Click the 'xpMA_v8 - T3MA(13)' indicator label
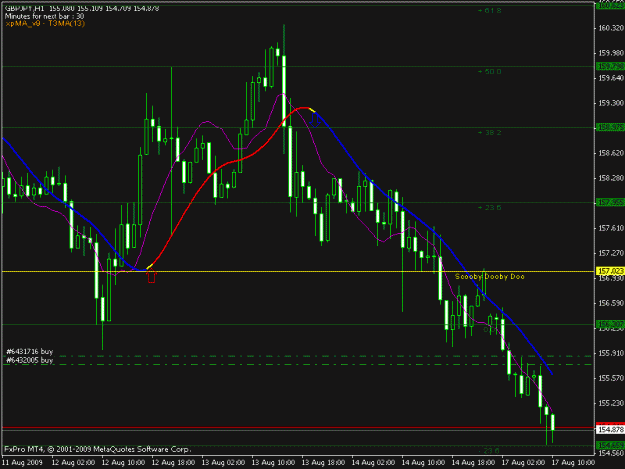The width and height of the screenshot is (625, 469). [x=45, y=24]
